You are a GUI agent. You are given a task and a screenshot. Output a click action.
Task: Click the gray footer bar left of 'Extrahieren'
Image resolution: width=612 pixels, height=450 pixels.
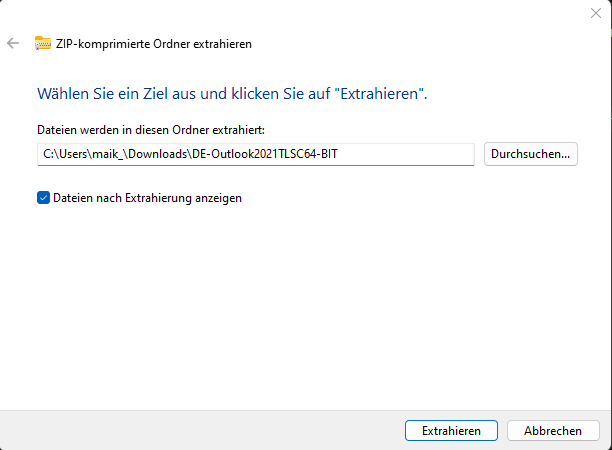point(200,430)
